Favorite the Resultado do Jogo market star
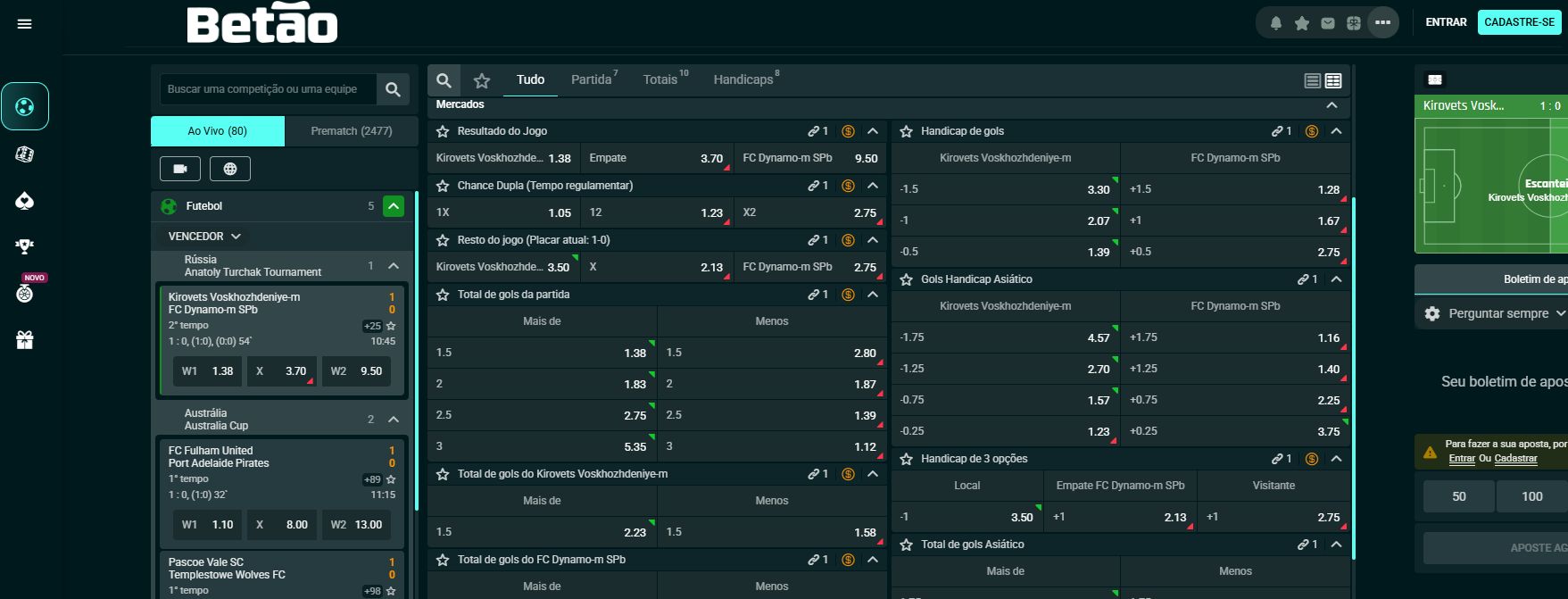Viewport: 1568px width, 599px height. [443, 131]
